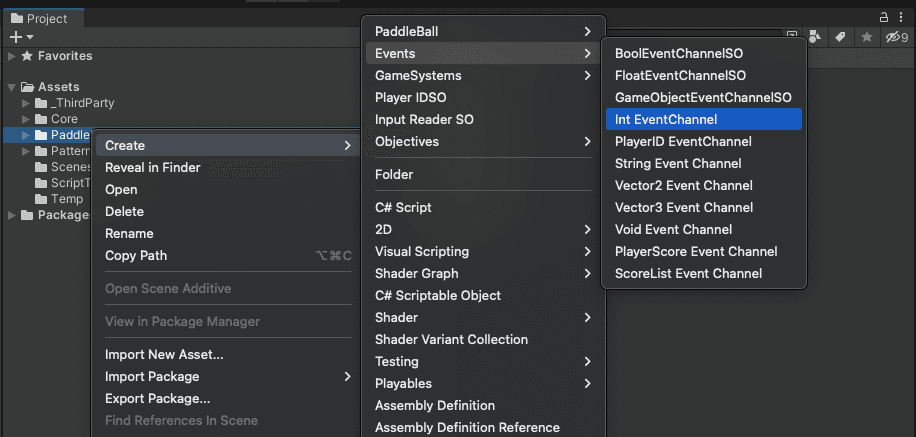Expand the Core folder arrow
Image resolution: width=916 pixels, height=437 pixels.
pyautogui.click(x=26, y=119)
